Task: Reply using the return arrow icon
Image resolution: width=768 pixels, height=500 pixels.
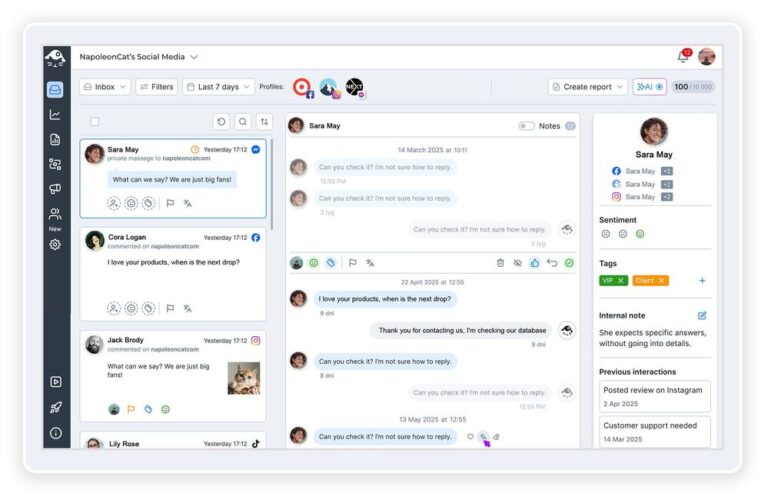Action: coord(552,263)
